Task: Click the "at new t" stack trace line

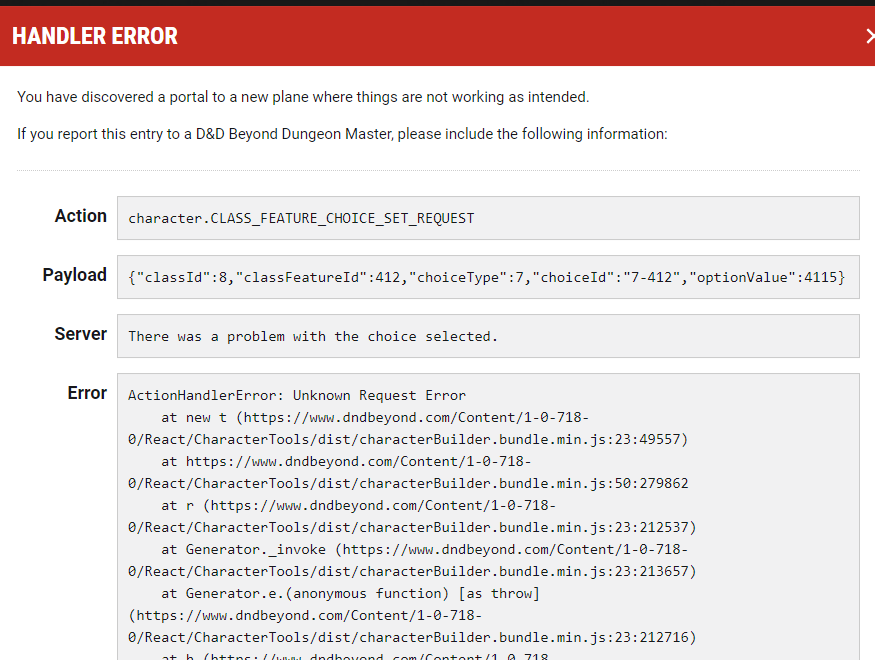Action: [375, 418]
